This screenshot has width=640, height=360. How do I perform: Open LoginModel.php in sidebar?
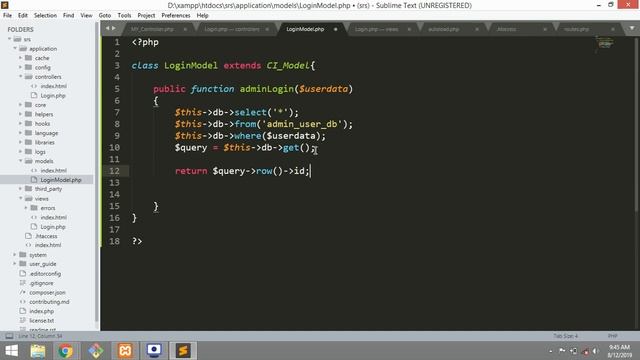(61, 180)
